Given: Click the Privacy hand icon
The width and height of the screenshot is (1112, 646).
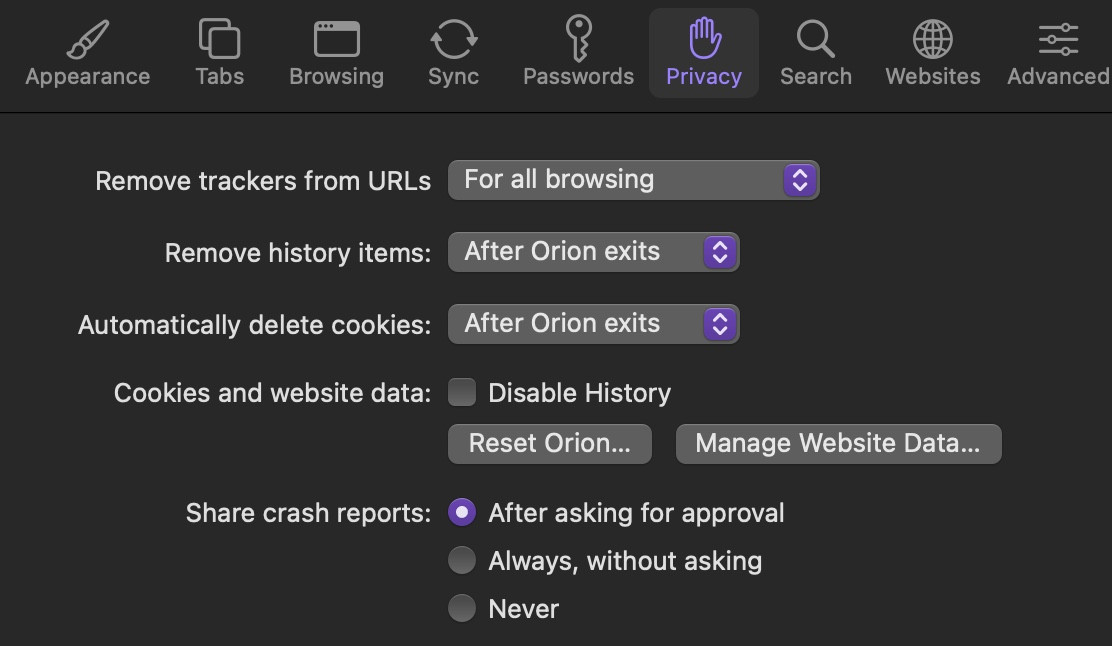Looking at the screenshot, I should tap(704, 40).
